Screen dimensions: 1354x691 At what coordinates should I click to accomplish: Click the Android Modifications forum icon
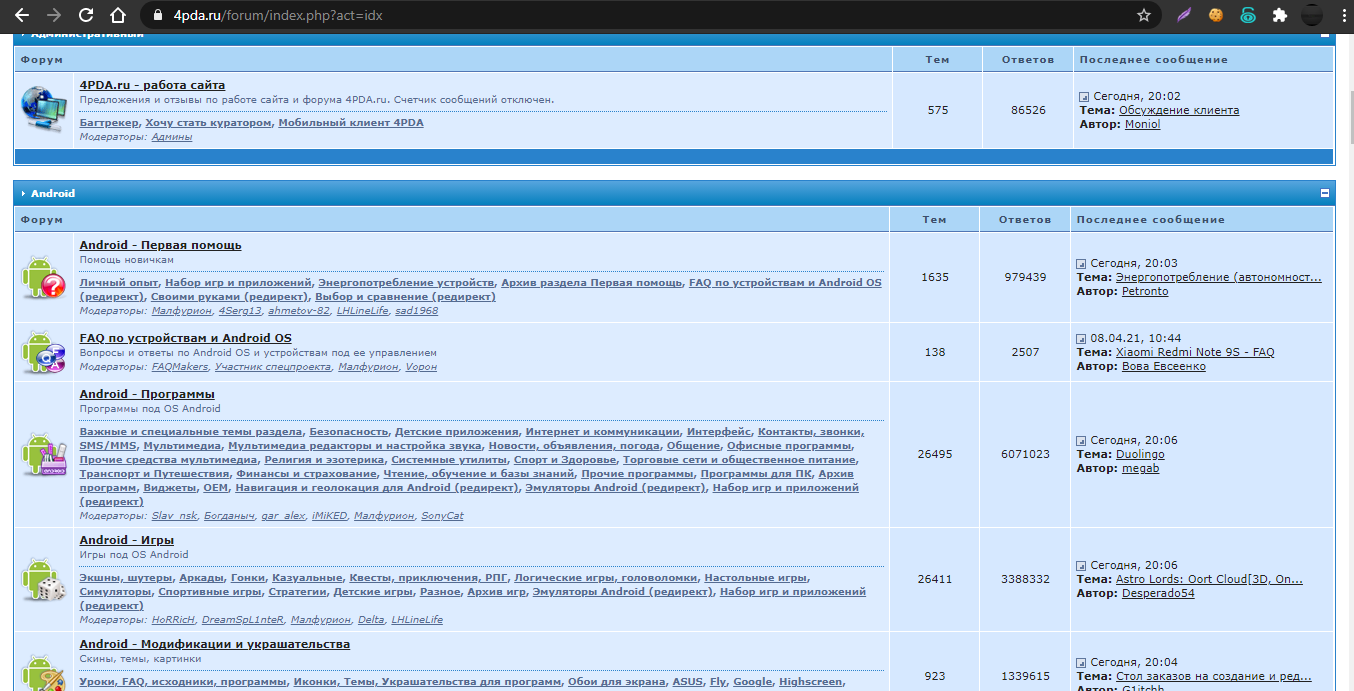point(43,672)
